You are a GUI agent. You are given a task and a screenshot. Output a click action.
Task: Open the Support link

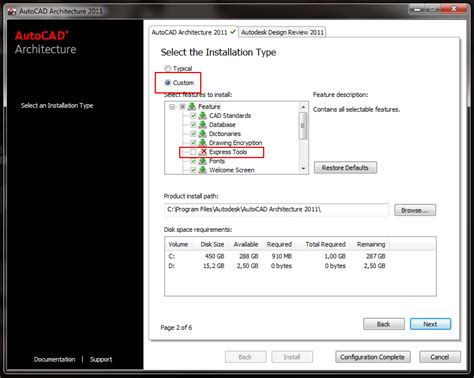(101, 359)
